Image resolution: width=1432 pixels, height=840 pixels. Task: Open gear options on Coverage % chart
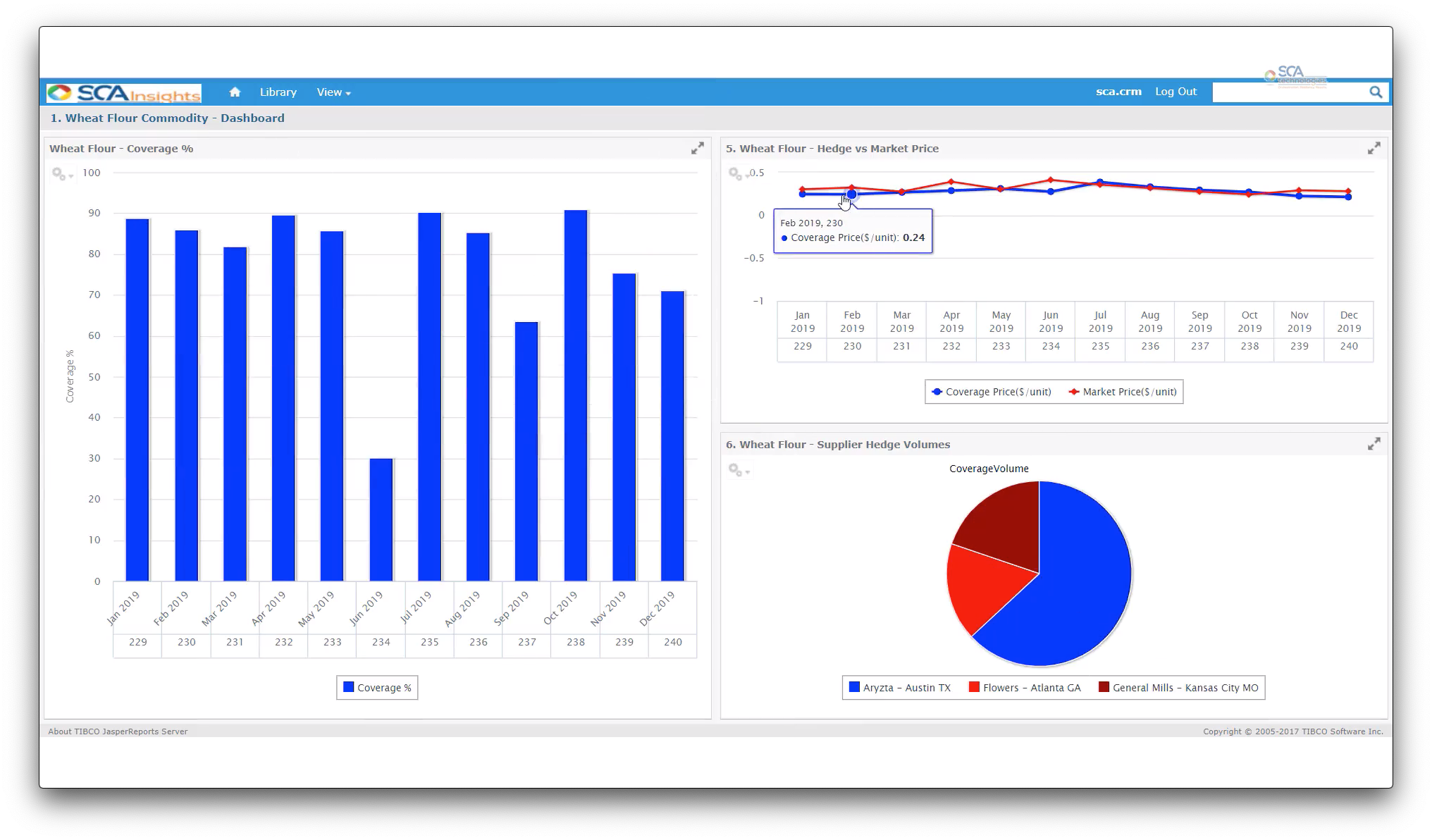tap(62, 173)
